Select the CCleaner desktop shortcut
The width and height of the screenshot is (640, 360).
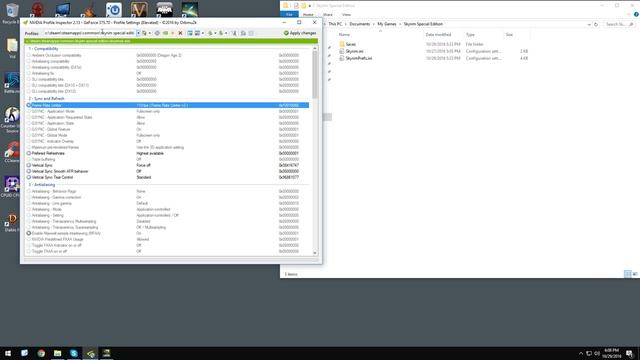pyautogui.click(x=12, y=152)
